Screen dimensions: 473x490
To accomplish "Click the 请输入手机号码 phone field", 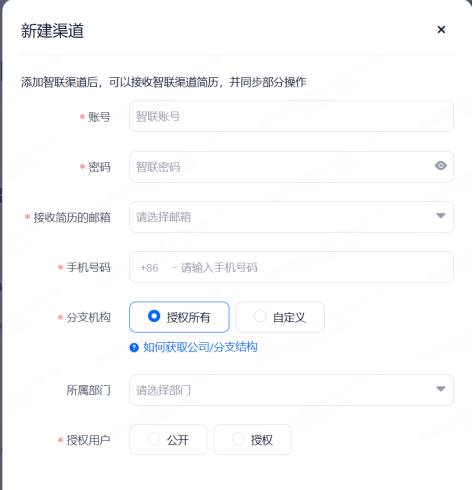I will tap(291, 267).
